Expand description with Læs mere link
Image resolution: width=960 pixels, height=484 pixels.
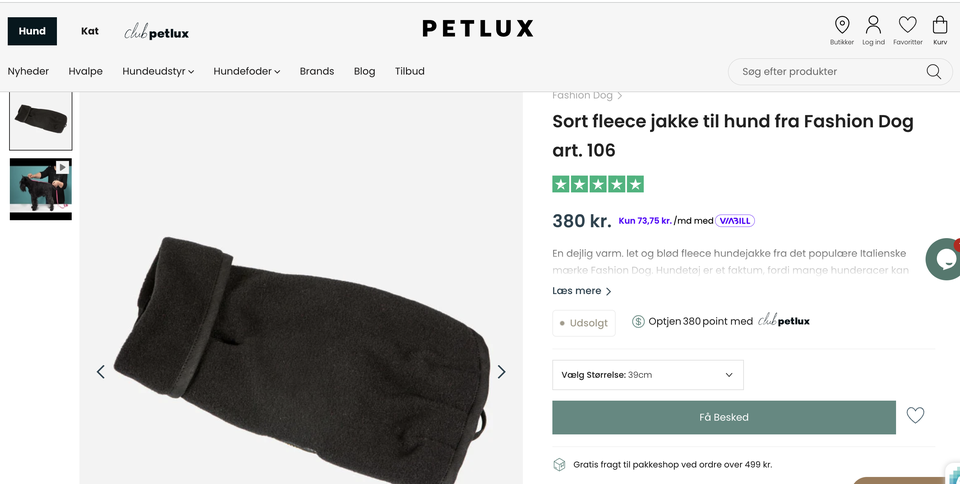pos(581,291)
